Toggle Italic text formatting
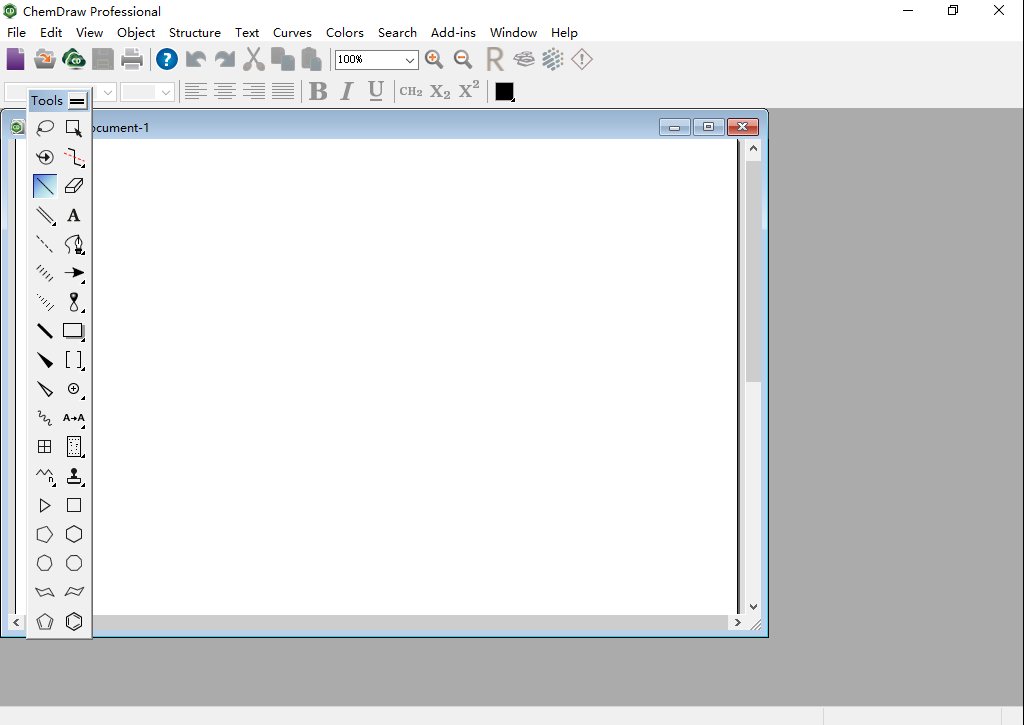This screenshot has width=1024, height=725. click(x=347, y=92)
